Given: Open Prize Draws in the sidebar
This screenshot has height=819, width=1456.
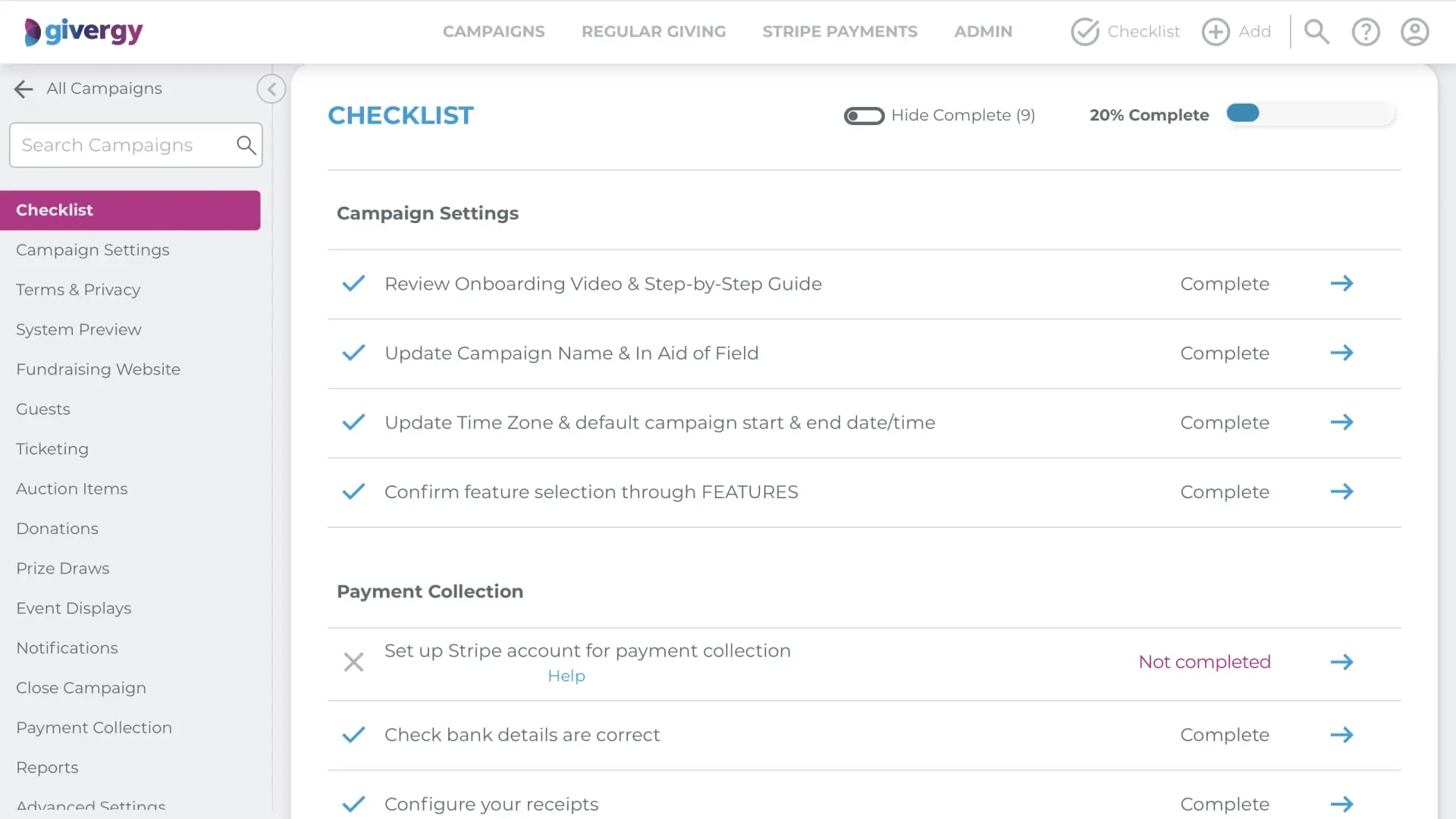Looking at the screenshot, I should point(63,569).
